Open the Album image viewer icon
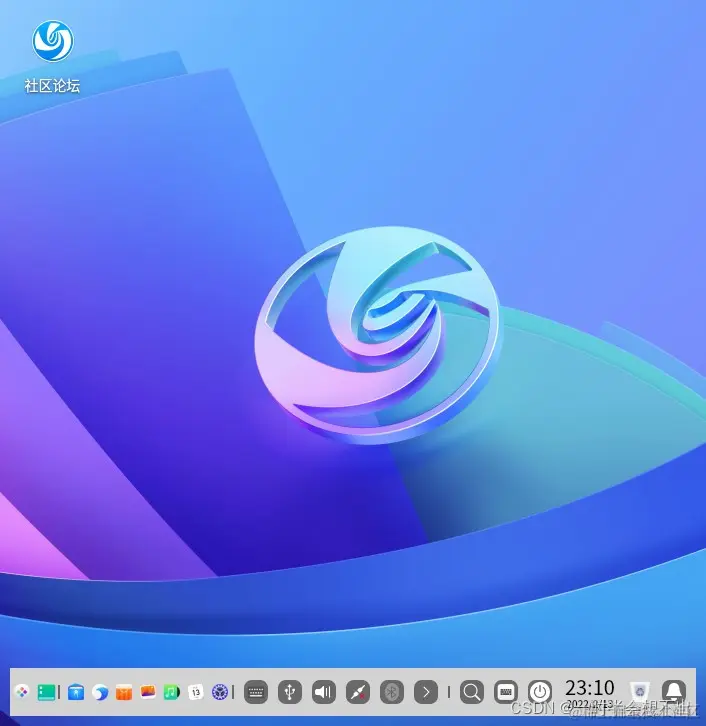This screenshot has width=706, height=726. coord(148,692)
